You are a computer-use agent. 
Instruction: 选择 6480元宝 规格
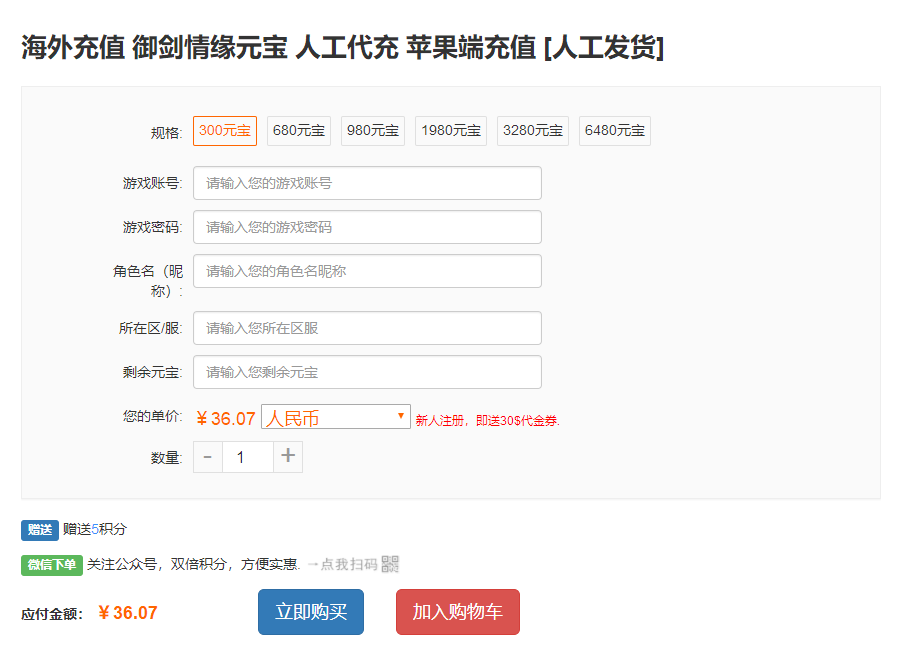[614, 130]
